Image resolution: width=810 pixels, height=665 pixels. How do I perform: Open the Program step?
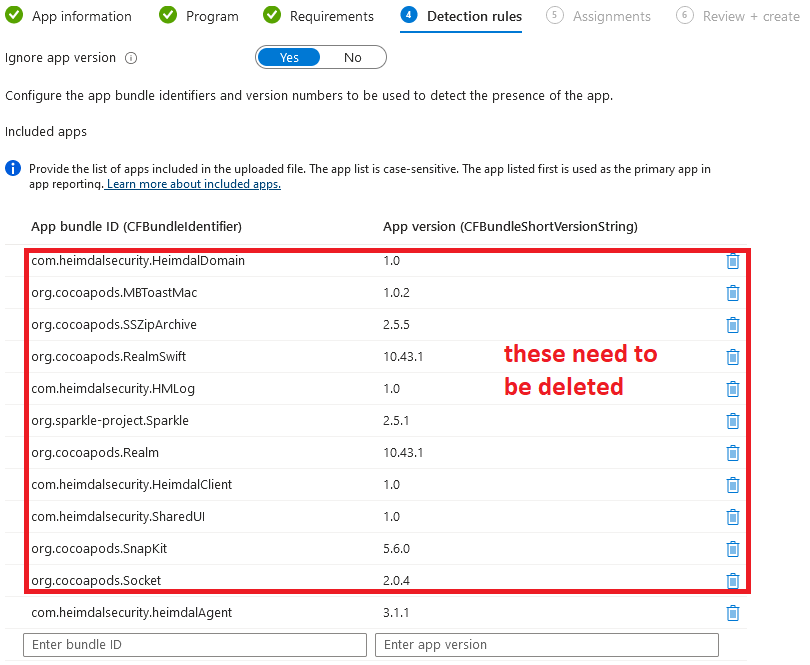199,16
